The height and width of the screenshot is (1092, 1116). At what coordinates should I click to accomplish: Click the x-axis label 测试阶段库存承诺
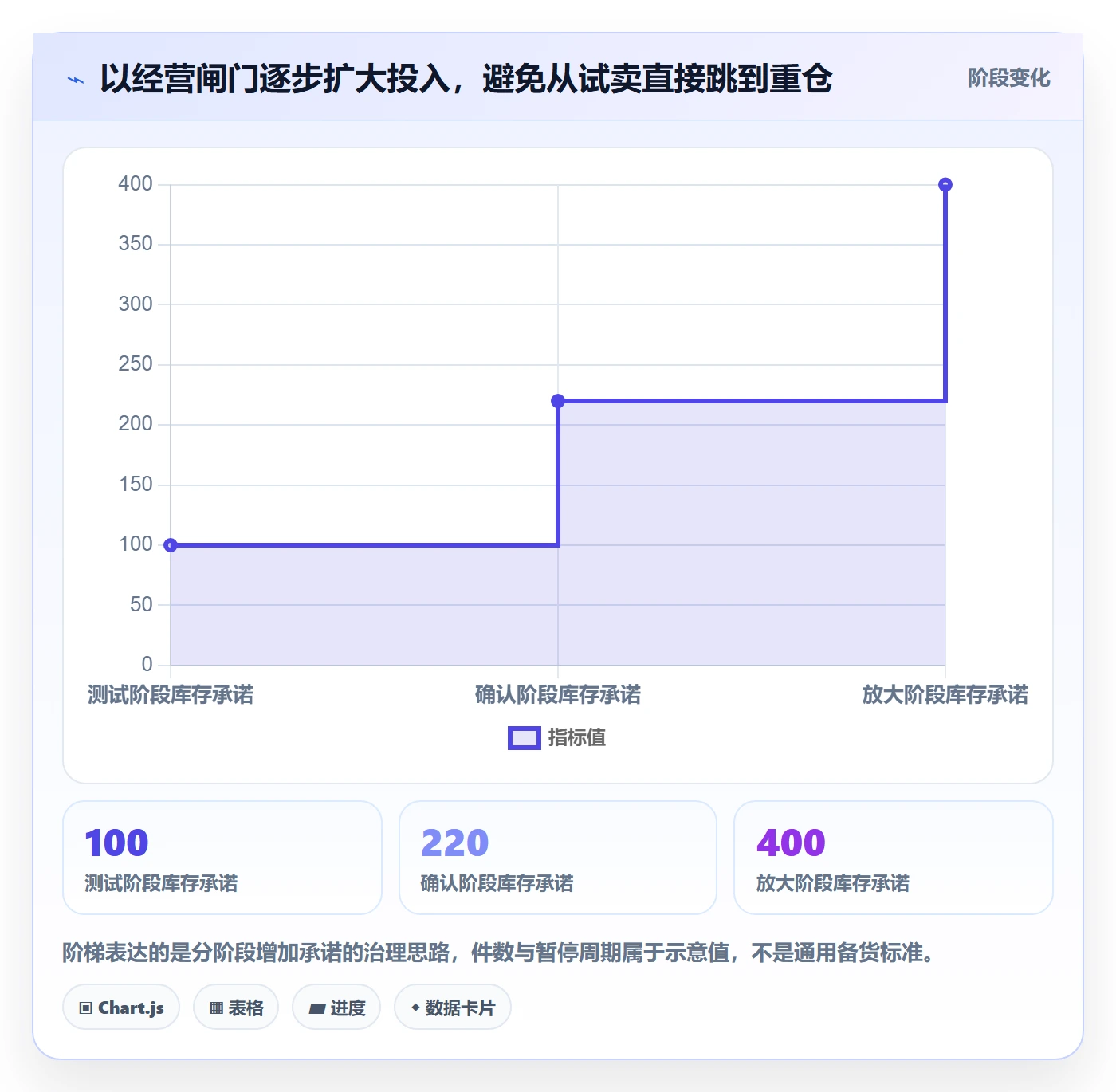(x=171, y=695)
